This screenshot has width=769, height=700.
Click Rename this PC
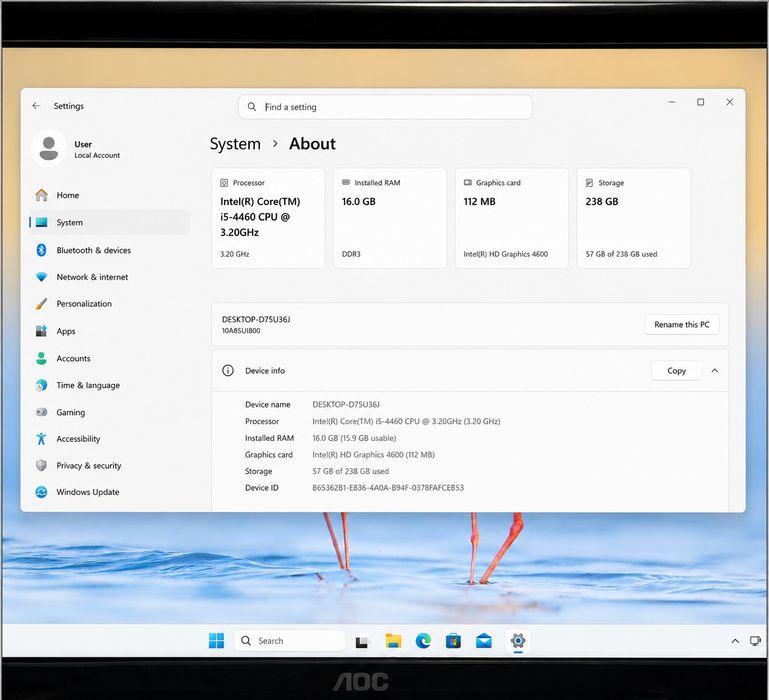pyautogui.click(x=682, y=325)
